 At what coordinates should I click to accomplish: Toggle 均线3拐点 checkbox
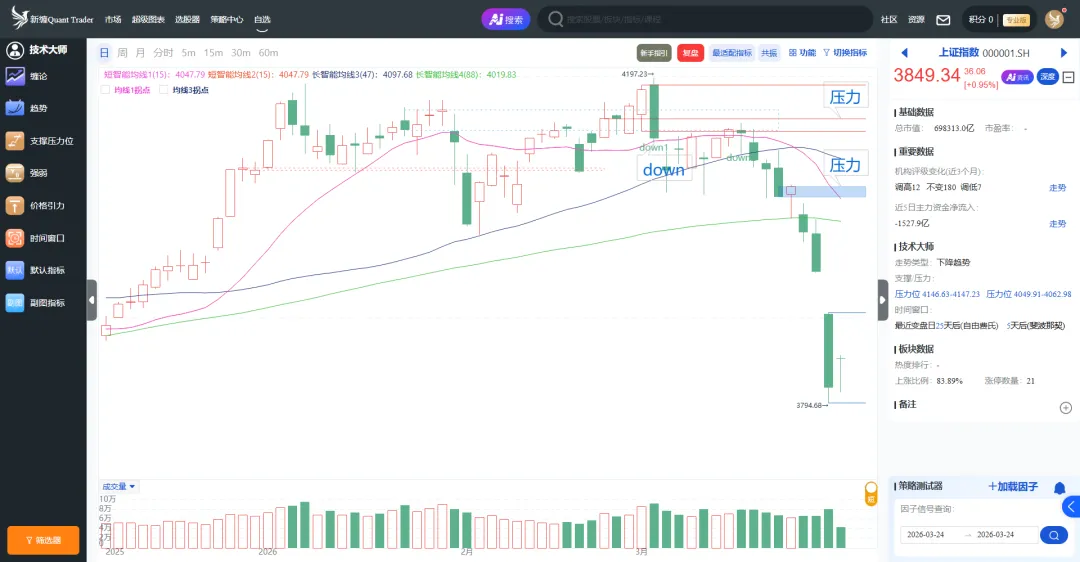click(x=163, y=90)
